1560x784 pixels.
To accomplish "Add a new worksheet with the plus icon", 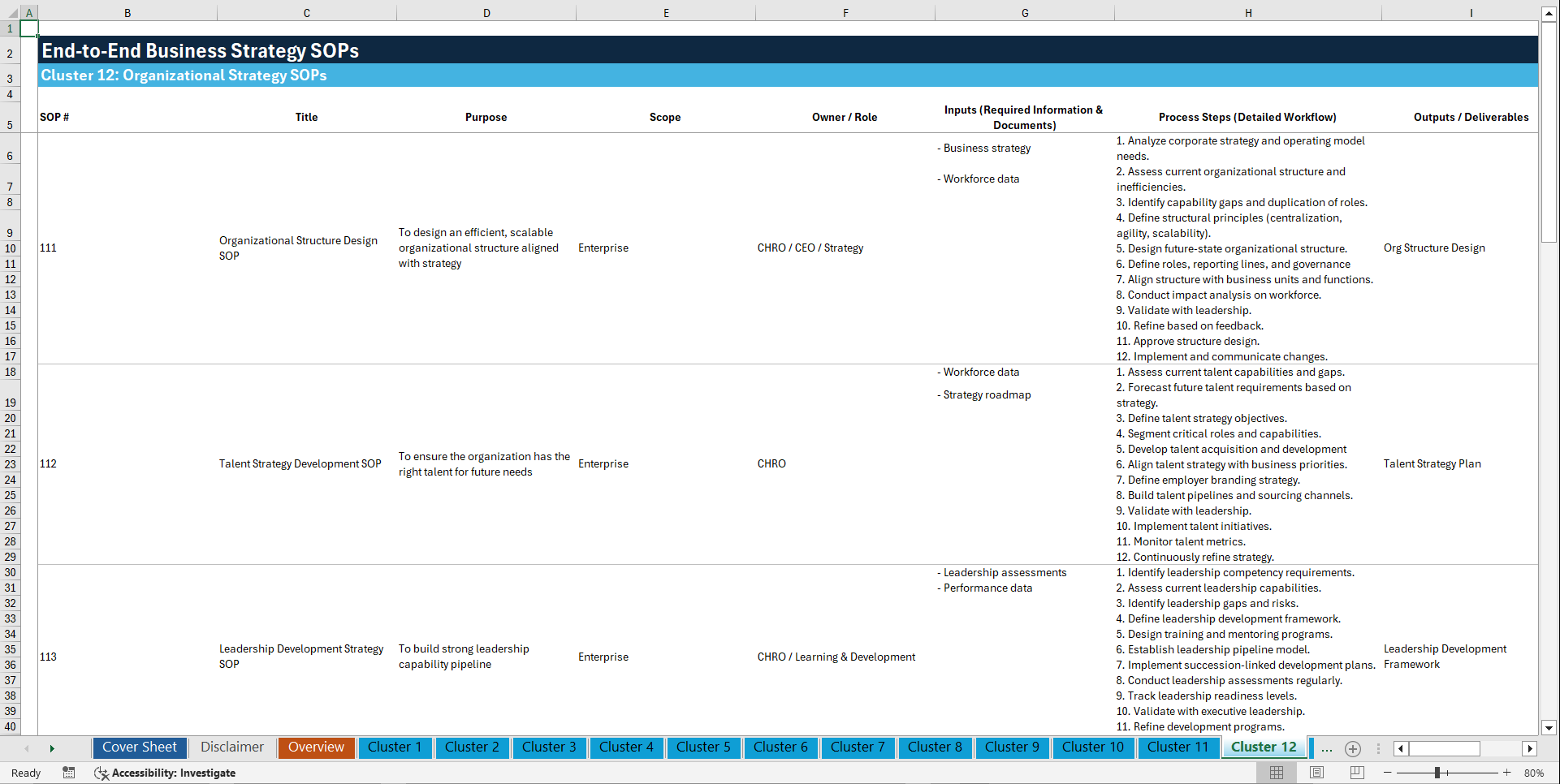I will click(x=1352, y=749).
